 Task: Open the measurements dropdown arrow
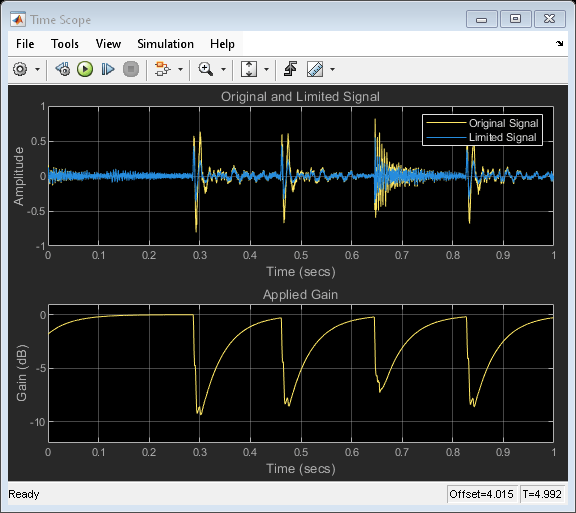332,69
